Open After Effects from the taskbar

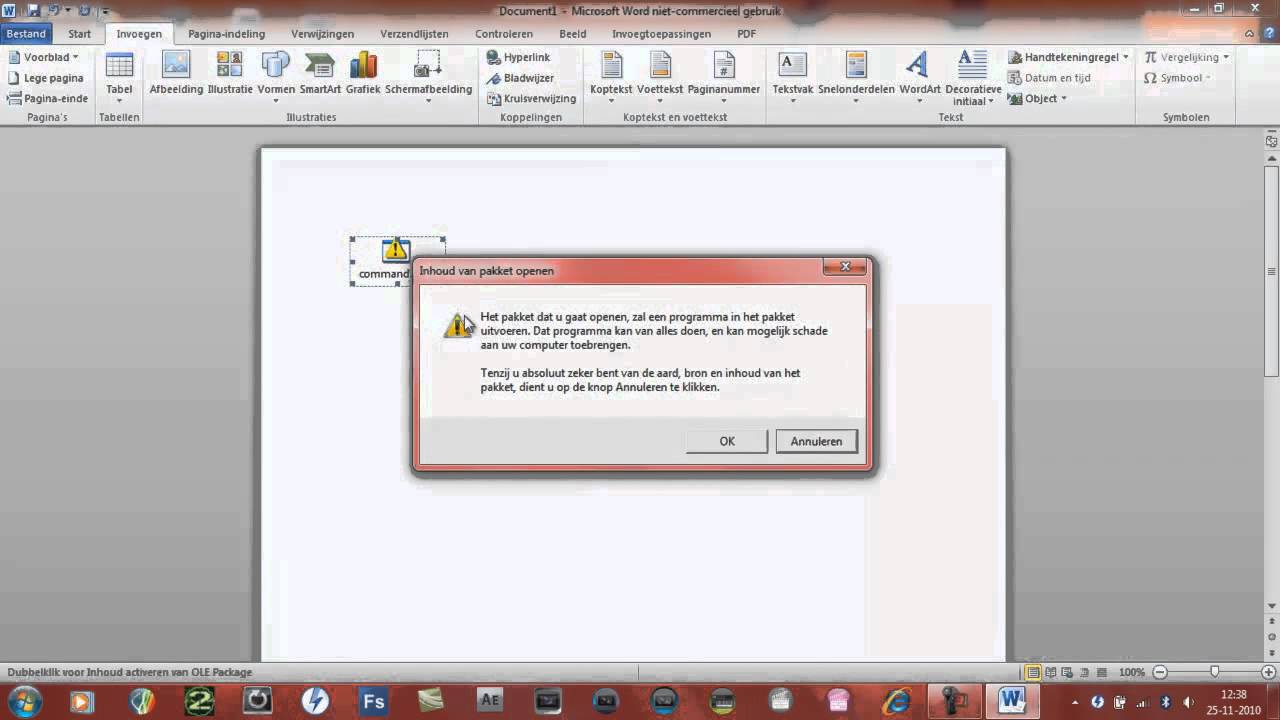pos(490,701)
